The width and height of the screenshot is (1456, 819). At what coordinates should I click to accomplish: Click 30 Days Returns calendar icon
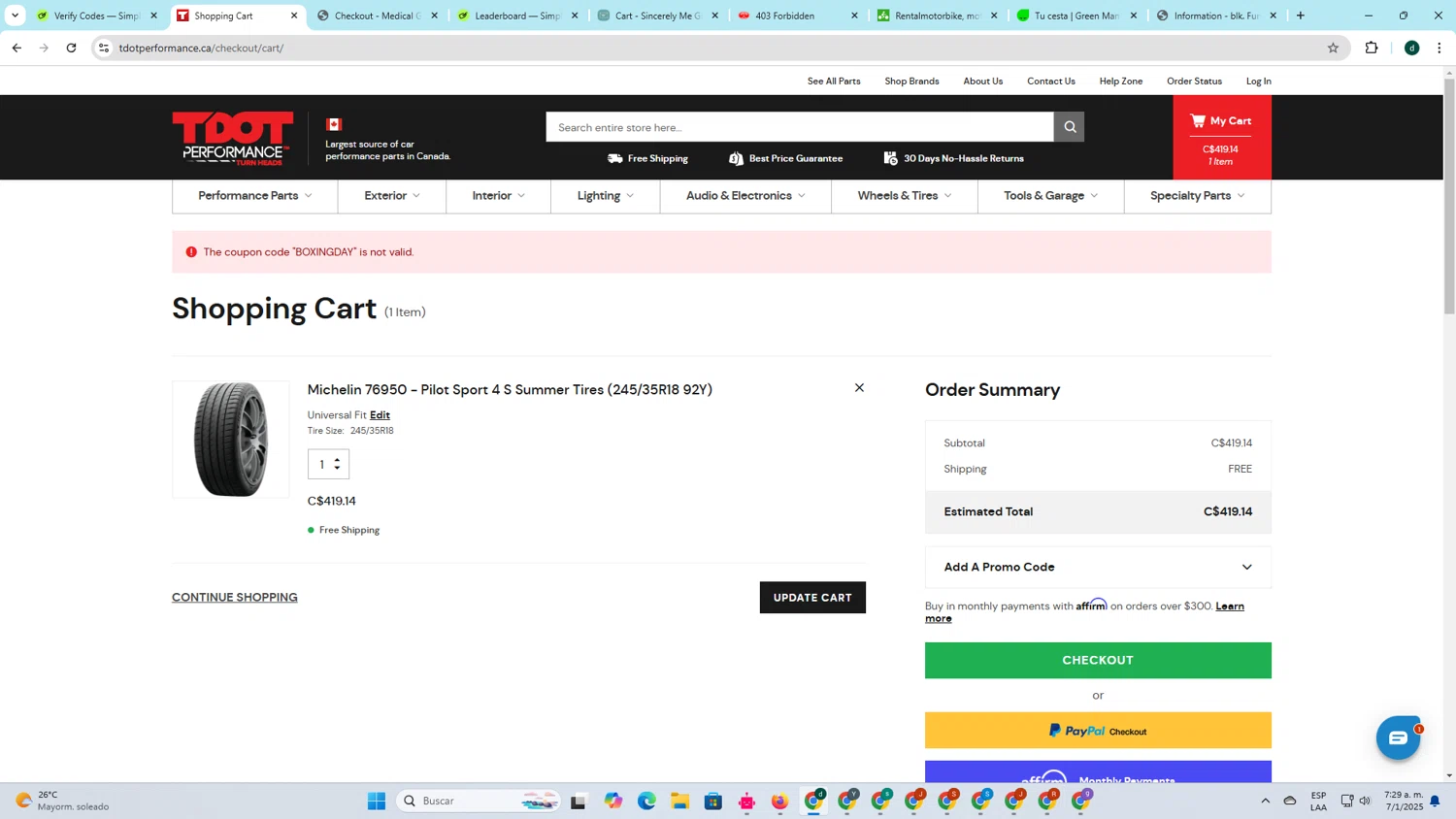click(x=890, y=158)
